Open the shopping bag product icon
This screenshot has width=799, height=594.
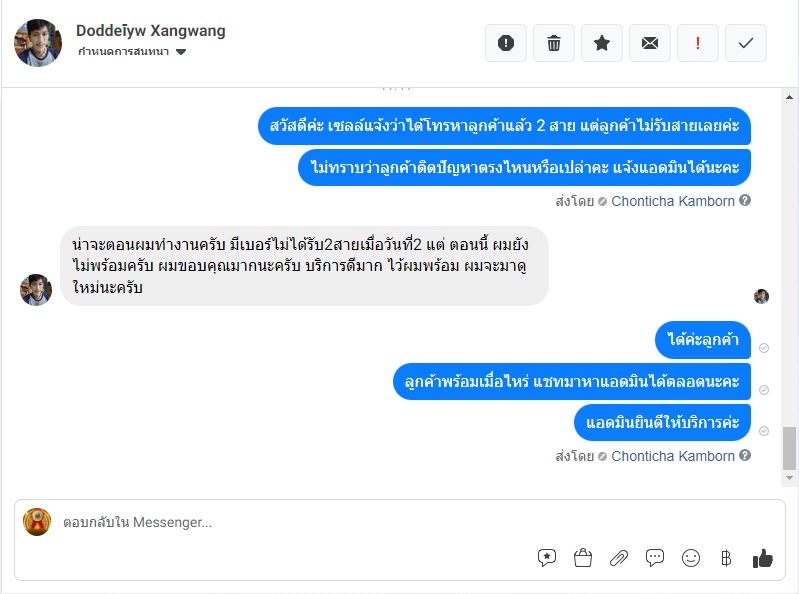[x=583, y=558]
